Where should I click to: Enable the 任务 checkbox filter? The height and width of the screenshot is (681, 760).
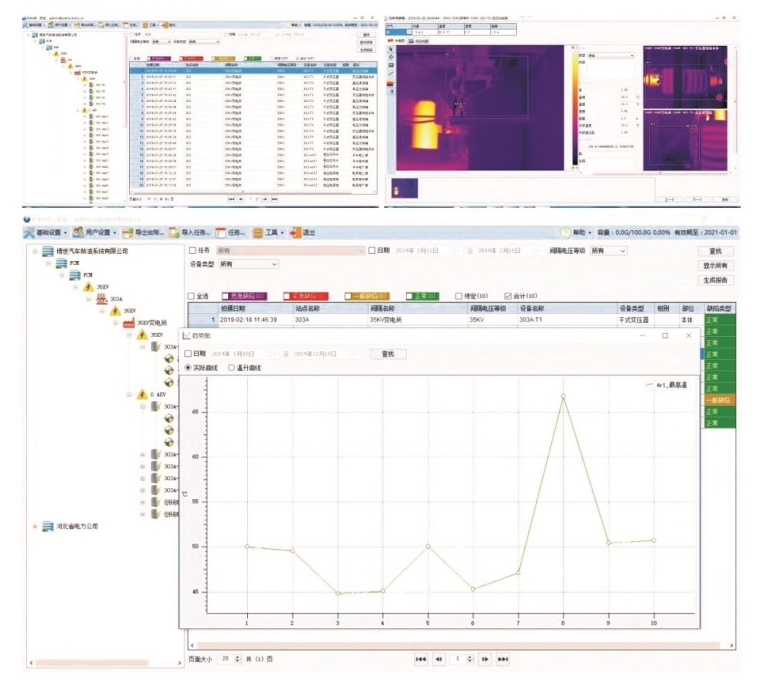click(x=193, y=251)
